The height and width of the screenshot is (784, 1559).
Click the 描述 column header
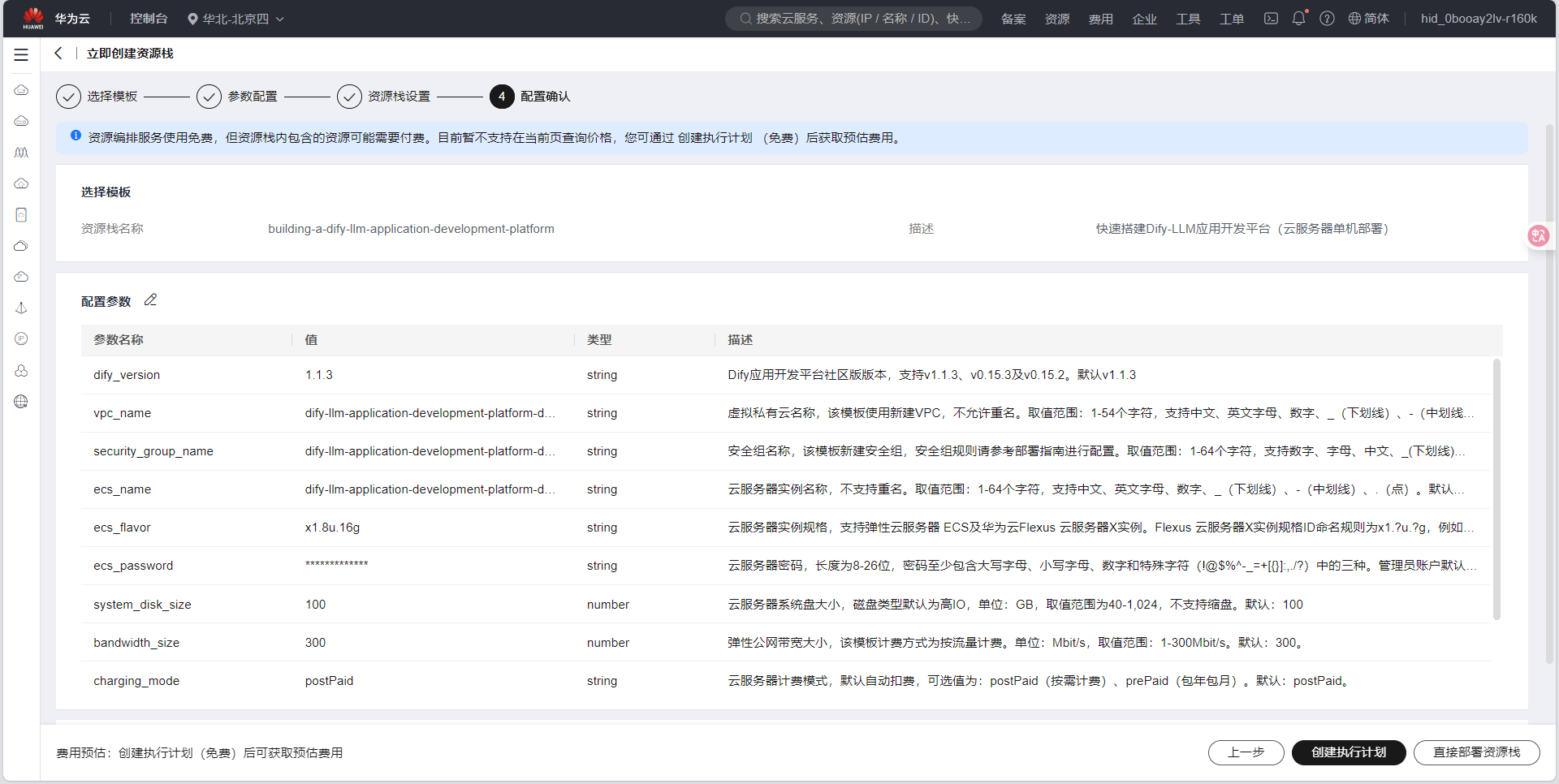coord(740,340)
